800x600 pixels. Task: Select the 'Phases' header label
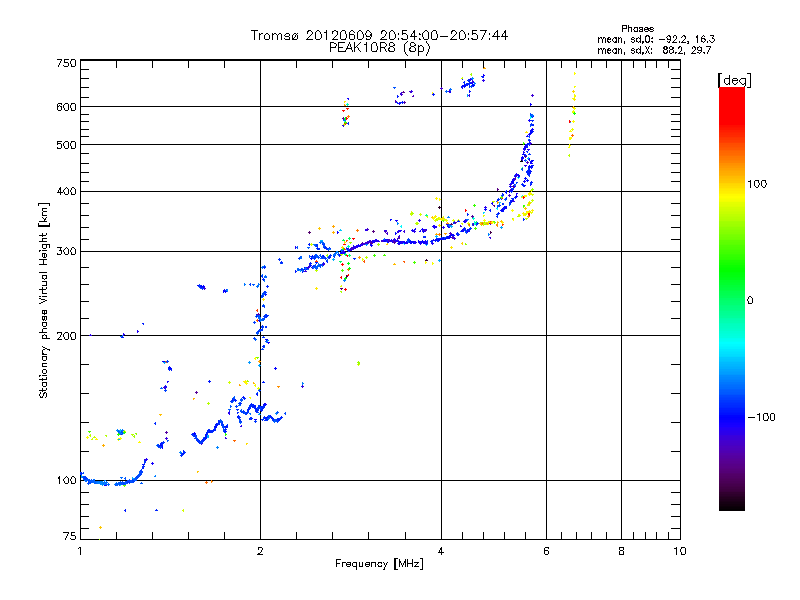pos(637,29)
